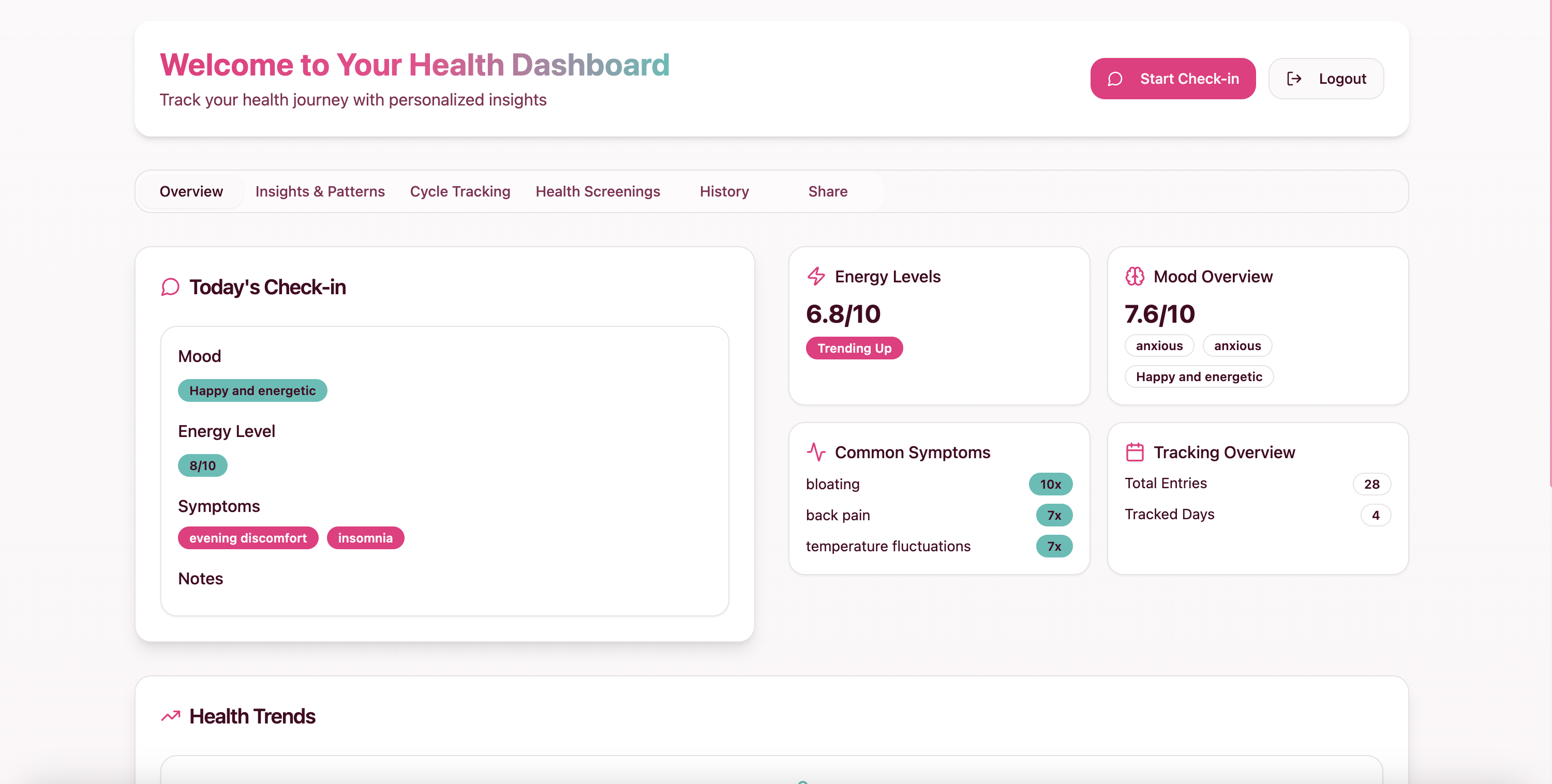The image size is (1552, 784).
Task: Click the evening discomfort symptom tag
Action: pos(248,538)
